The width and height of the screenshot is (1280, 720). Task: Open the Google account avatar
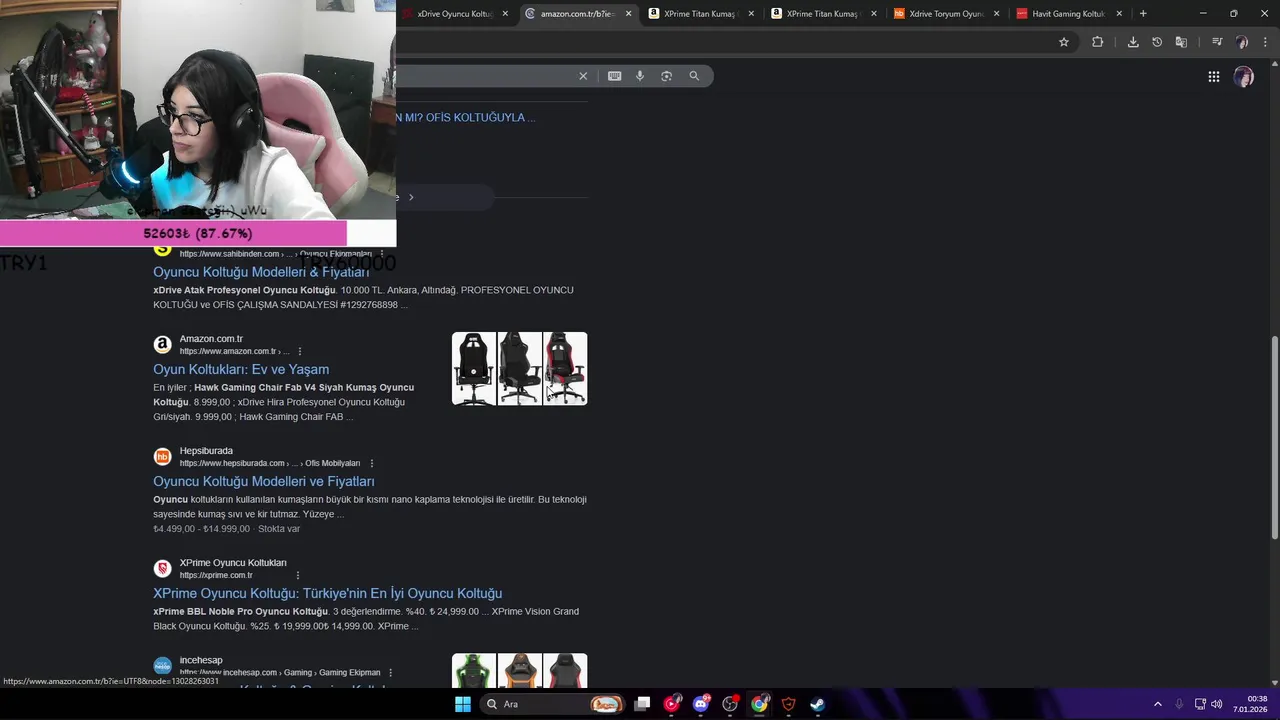point(1244,77)
